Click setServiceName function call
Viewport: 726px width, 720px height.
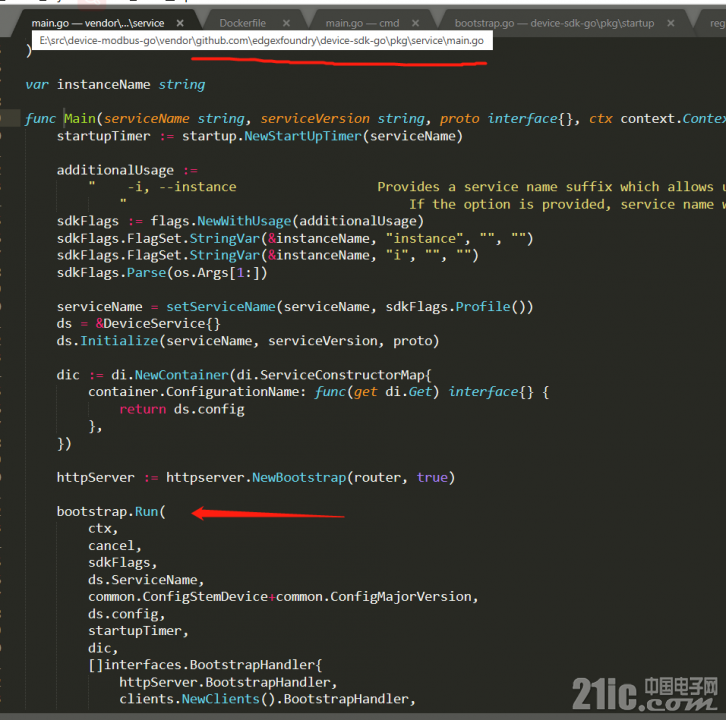[x=221, y=307]
